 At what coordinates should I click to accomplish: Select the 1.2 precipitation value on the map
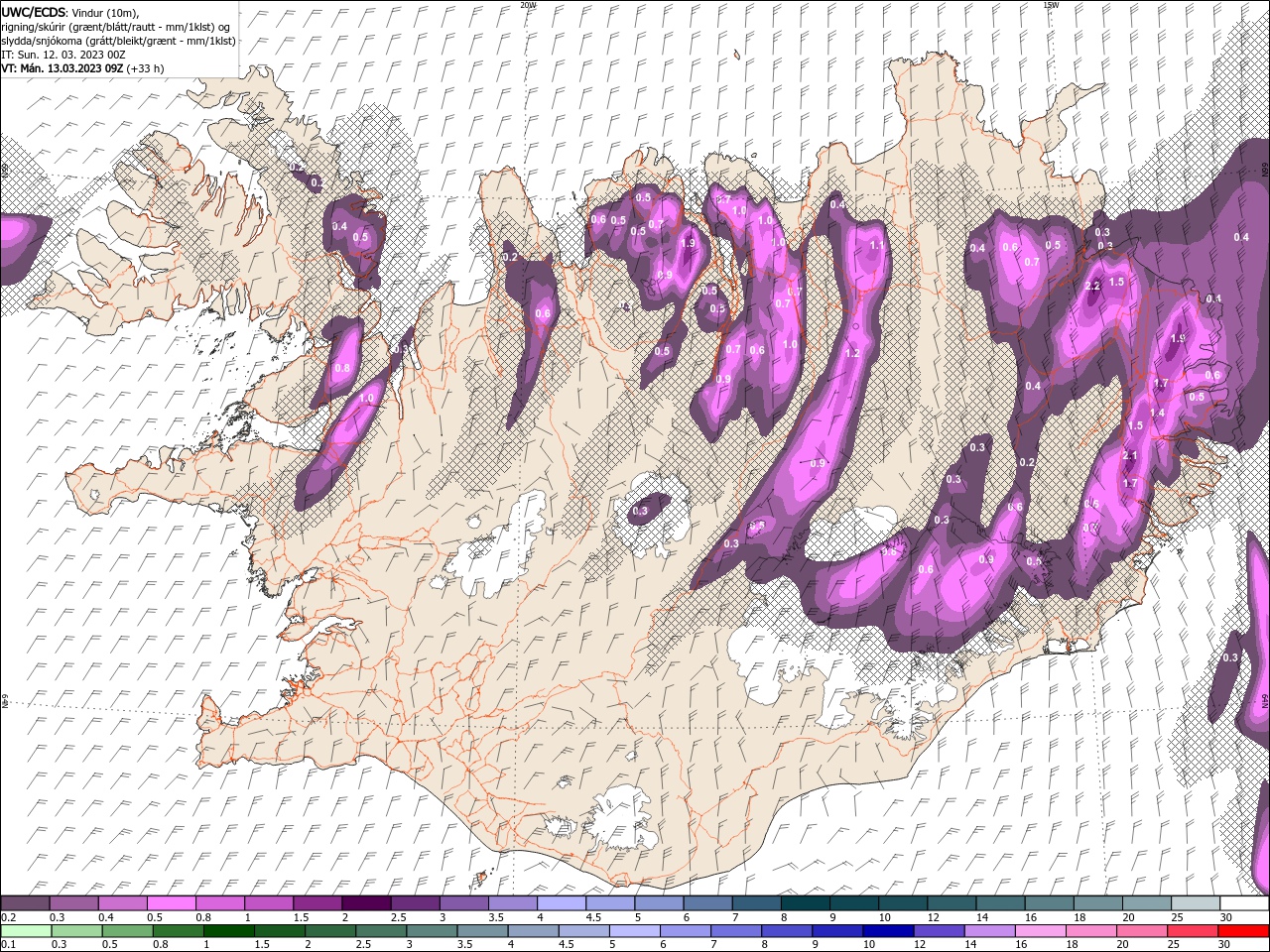click(x=852, y=353)
